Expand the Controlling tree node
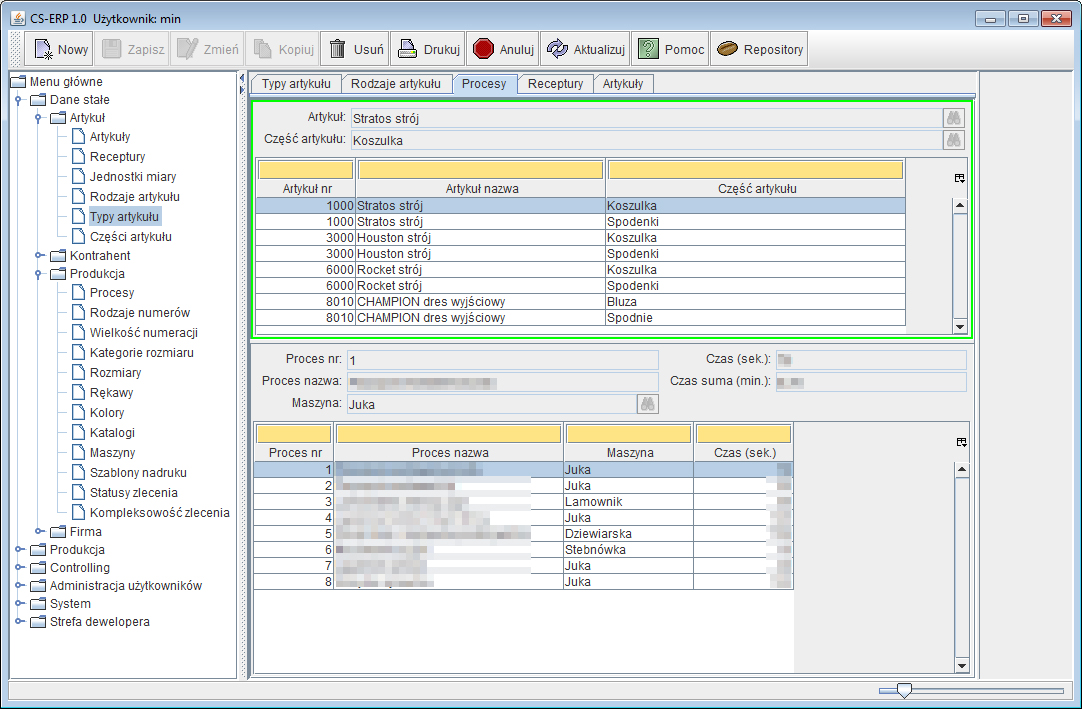1082x709 pixels. (19, 567)
